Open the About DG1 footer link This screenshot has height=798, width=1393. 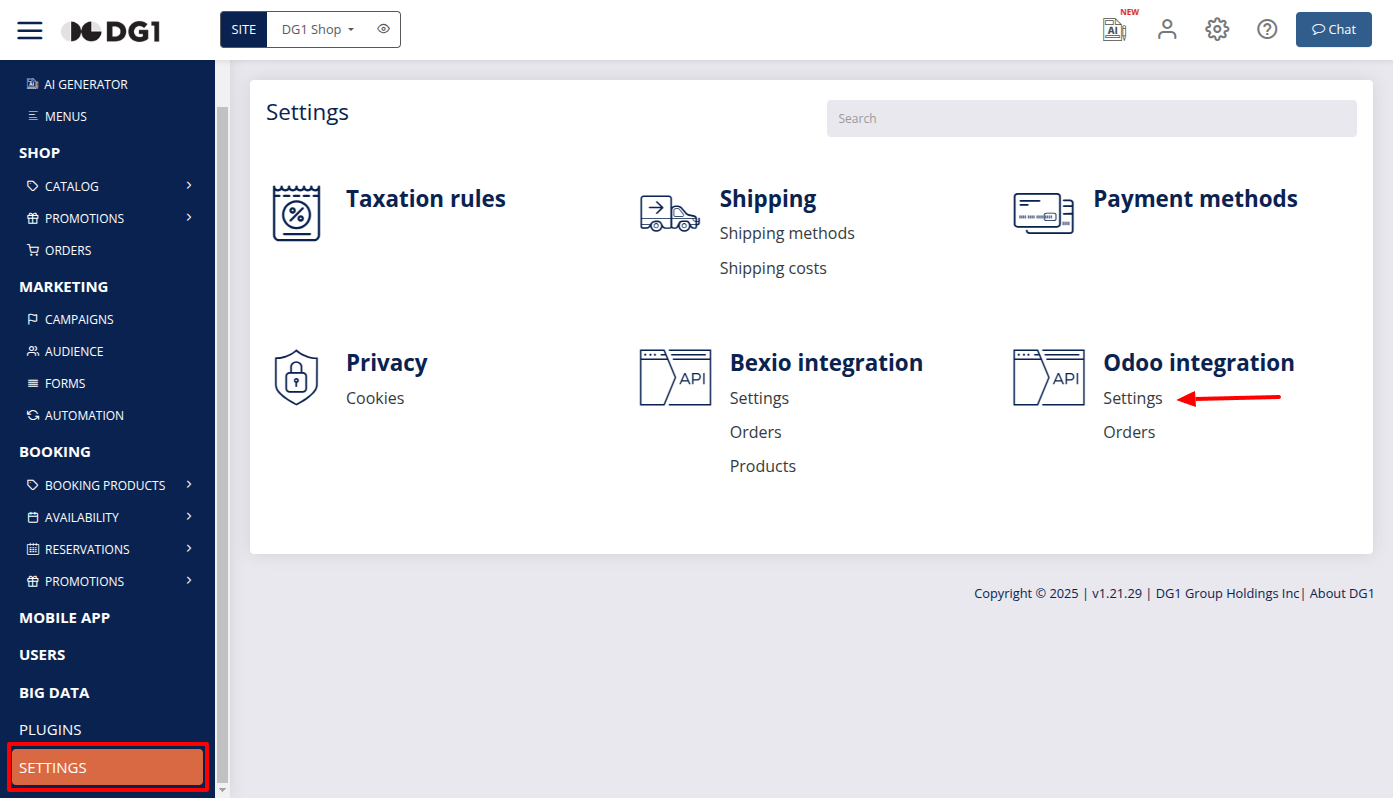pos(1342,593)
